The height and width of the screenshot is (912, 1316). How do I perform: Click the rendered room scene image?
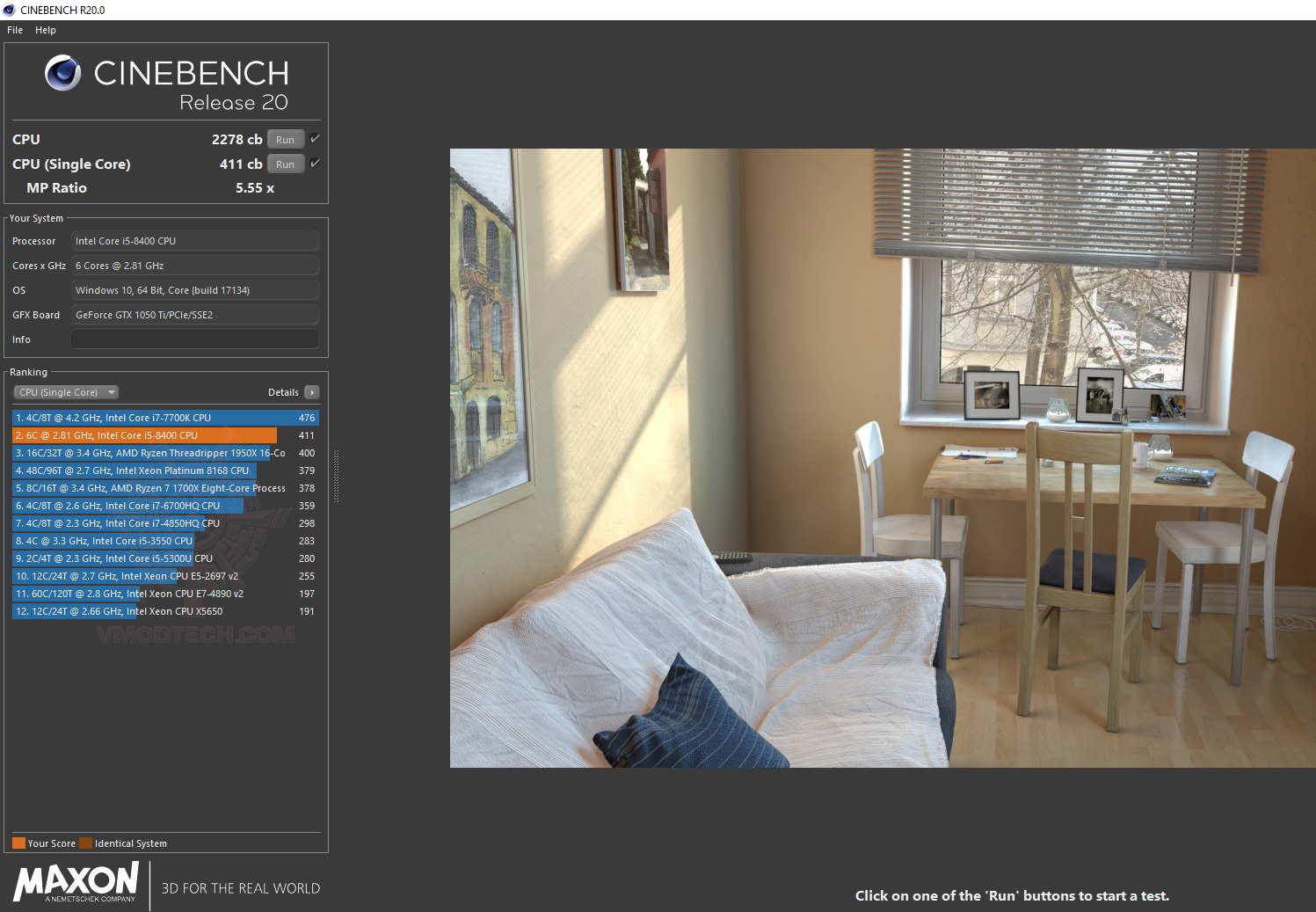click(x=883, y=457)
